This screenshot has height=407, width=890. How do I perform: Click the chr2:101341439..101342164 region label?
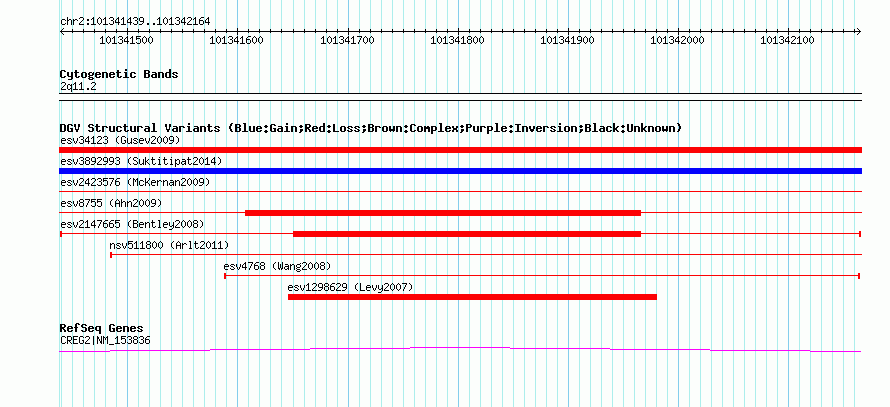[x=135, y=21]
